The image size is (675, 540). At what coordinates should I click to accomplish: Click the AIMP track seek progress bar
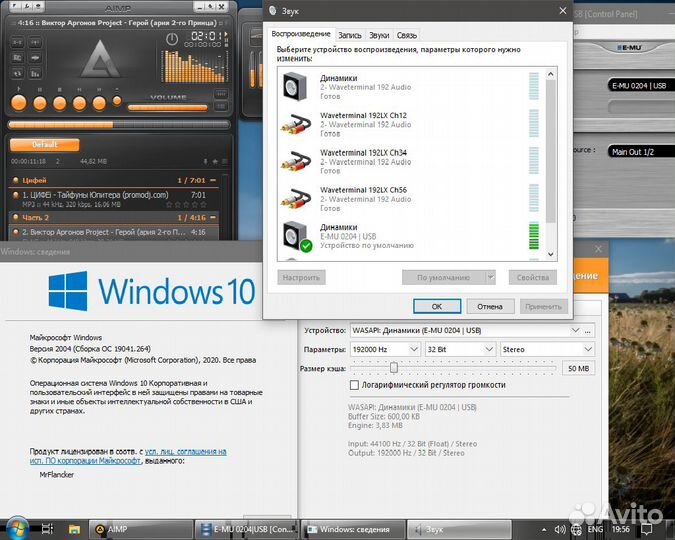(x=119, y=125)
